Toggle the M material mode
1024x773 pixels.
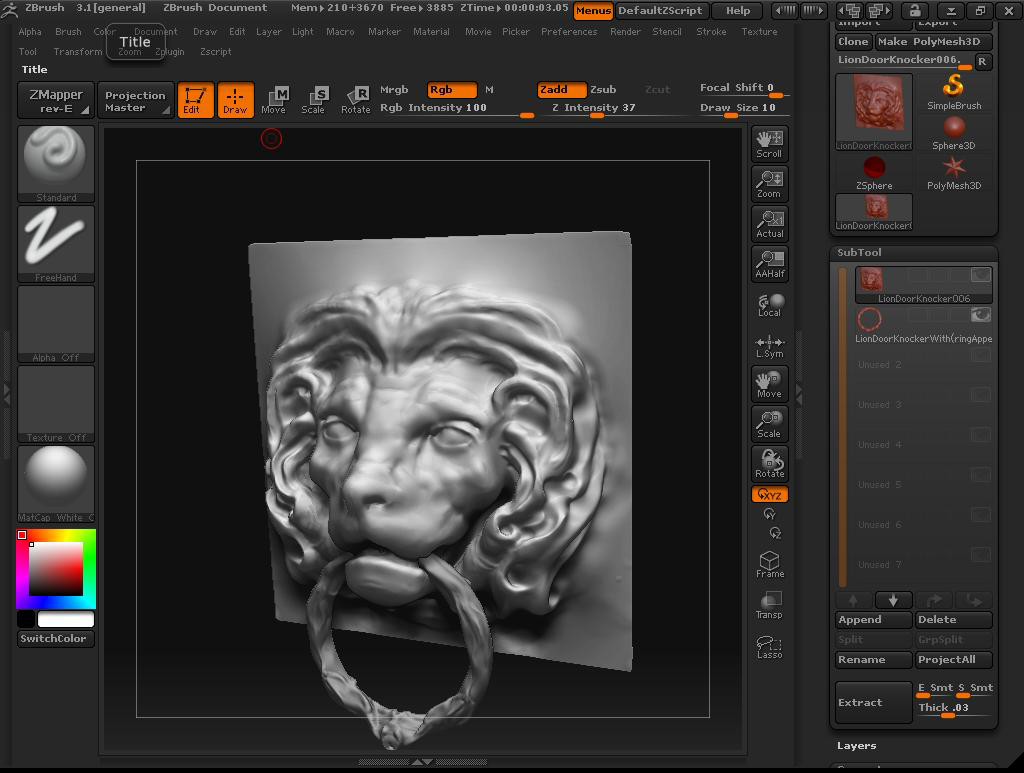(x=489, y=89)
